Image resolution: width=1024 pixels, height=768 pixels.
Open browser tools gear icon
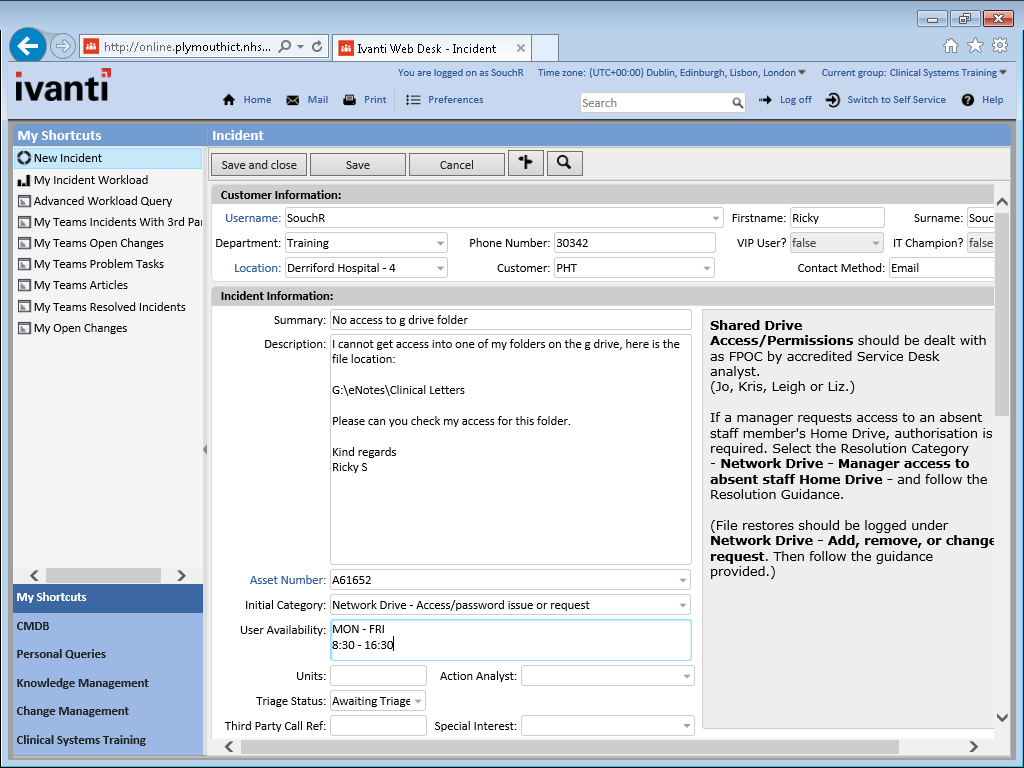(x=1000, y=46)
